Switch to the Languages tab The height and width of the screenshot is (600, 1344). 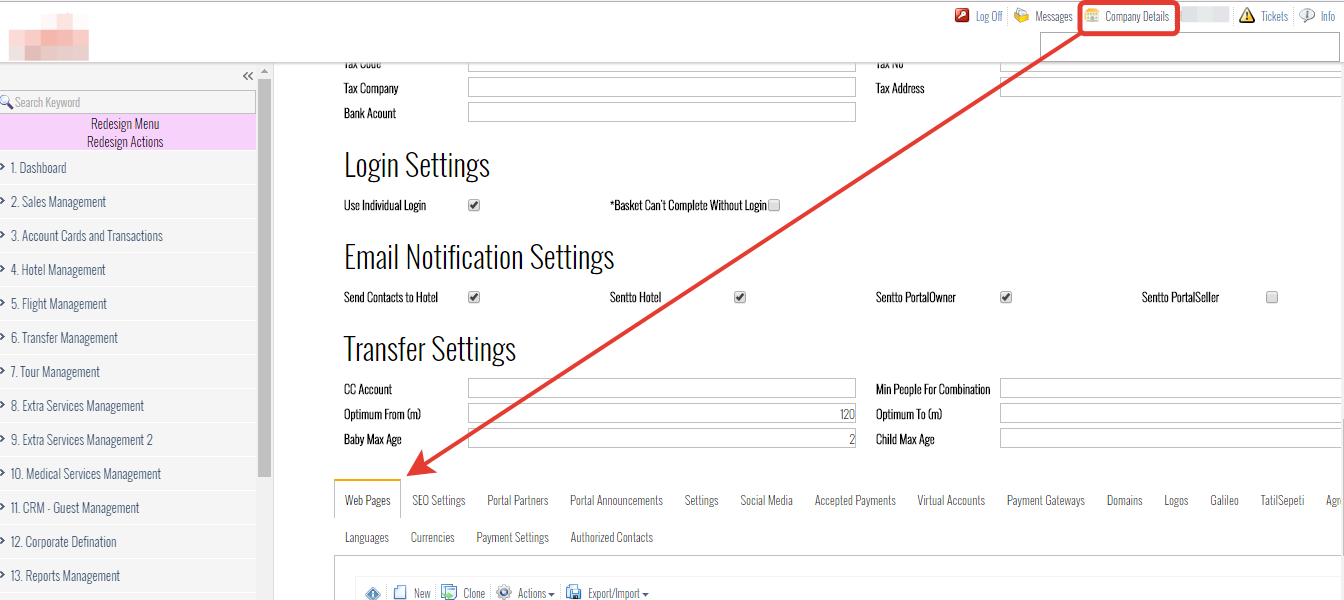(367, 537)
